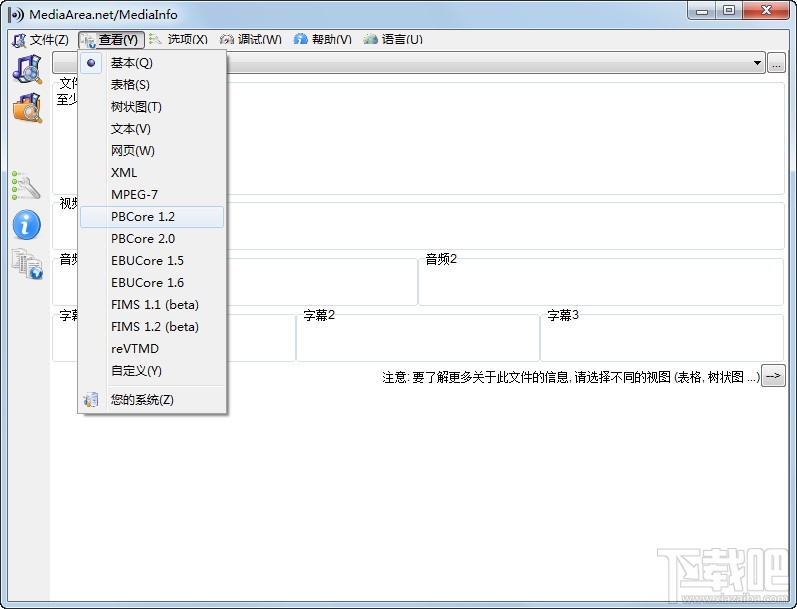Expand the file selection dropdown arrow
This screenshot has height=609, width=797.
tap(757, 63)
